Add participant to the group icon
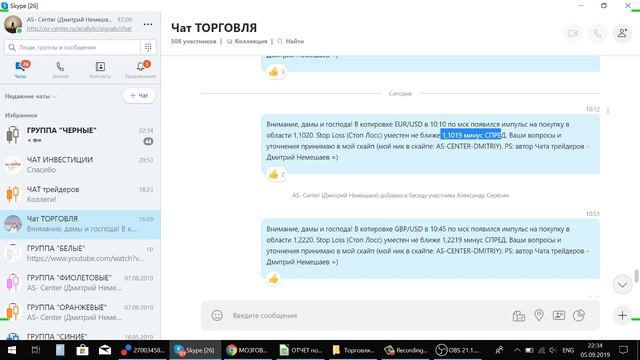Image resolution: width=640 pixels, height=360 pixels. (622, 33)
